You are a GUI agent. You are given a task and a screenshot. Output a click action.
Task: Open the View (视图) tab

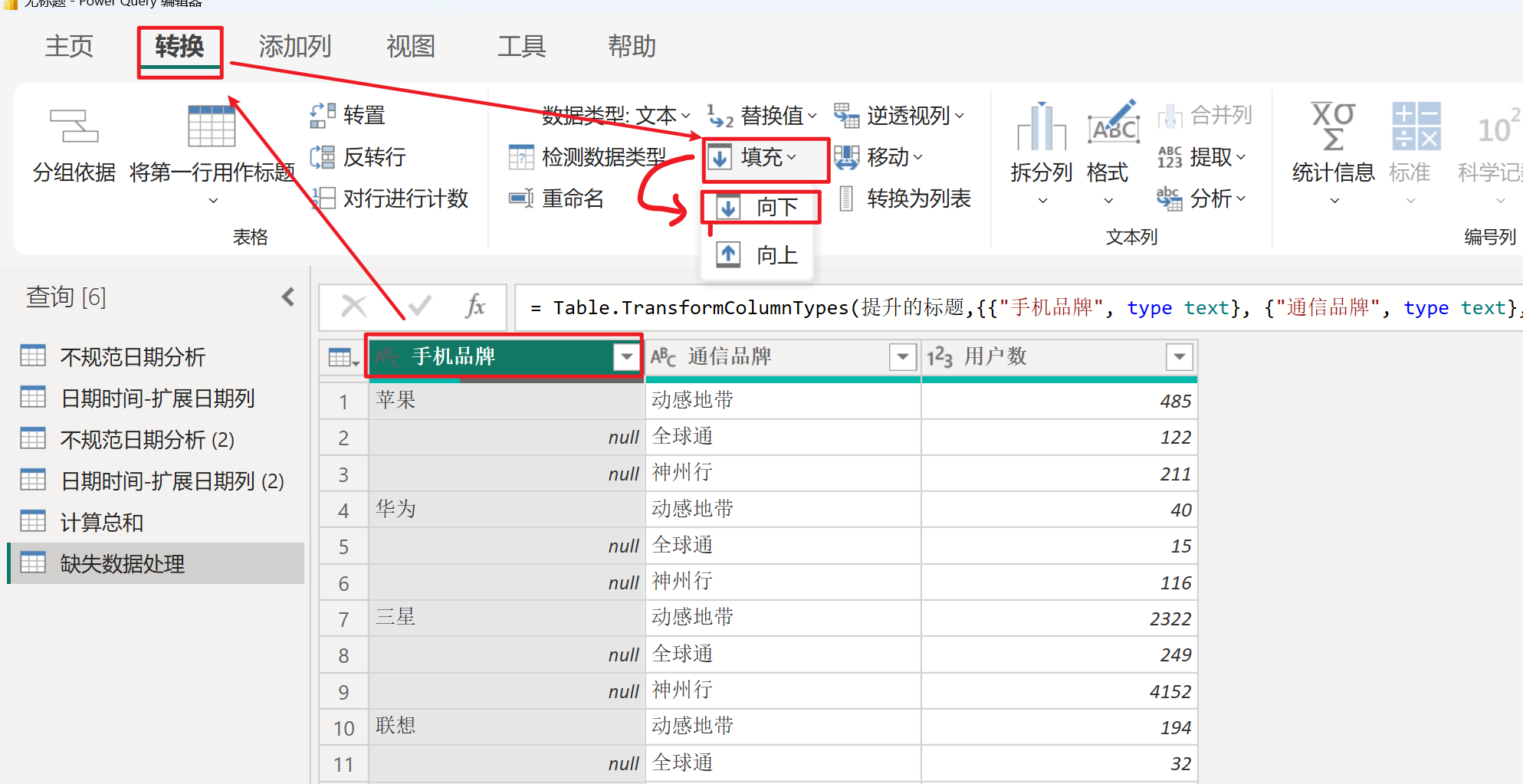point(410,47)
